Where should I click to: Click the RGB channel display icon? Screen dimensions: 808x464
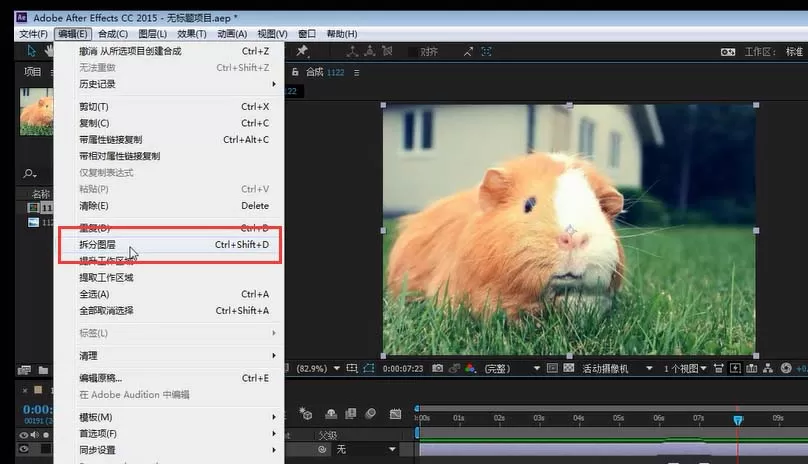point(470,368)
